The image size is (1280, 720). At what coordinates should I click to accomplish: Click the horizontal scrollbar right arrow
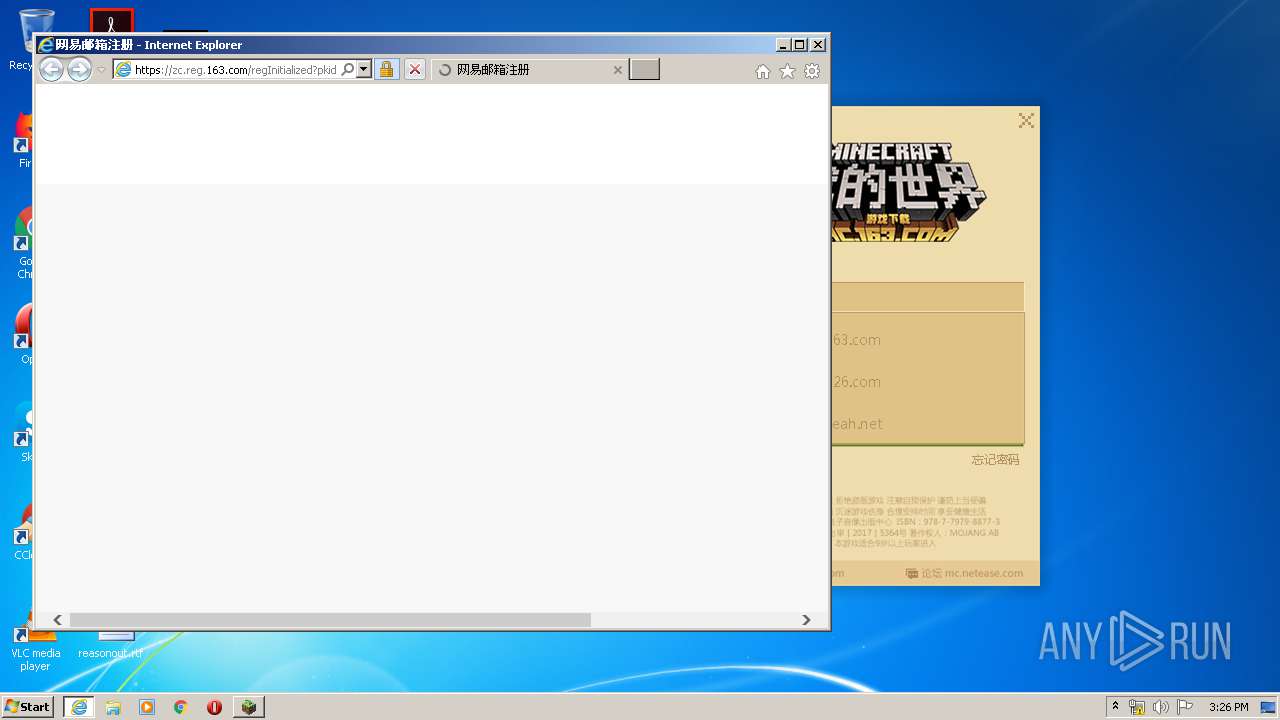pos(806,620)
